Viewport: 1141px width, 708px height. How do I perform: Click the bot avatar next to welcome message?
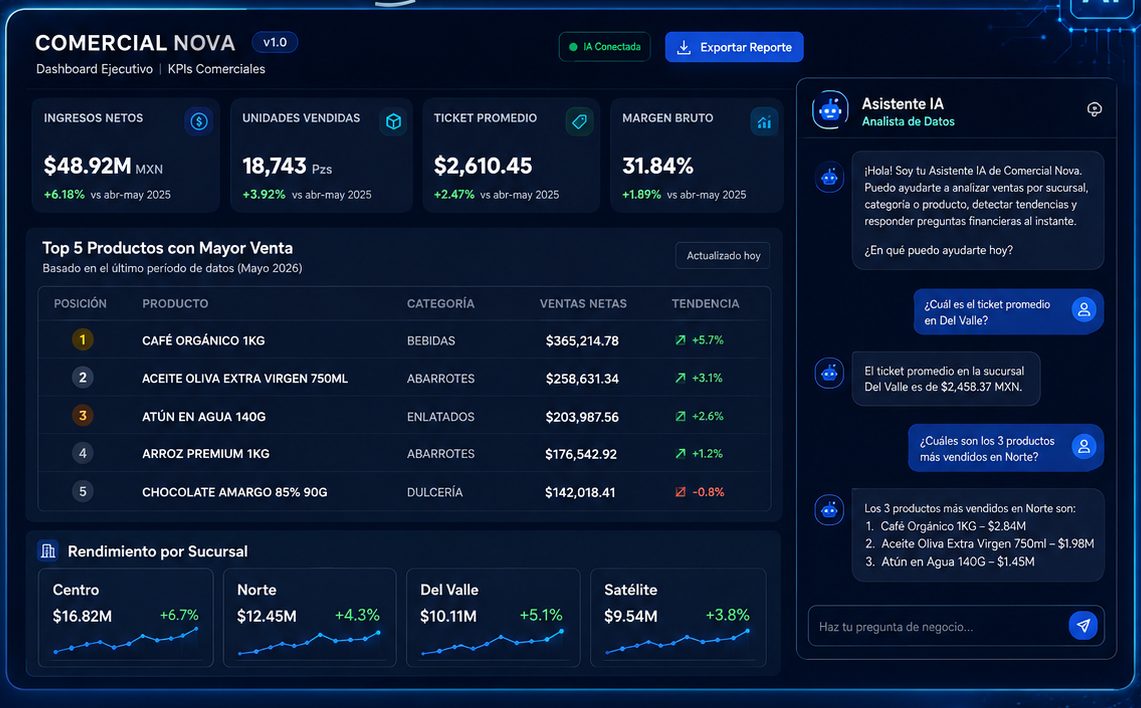pos(829,178)
